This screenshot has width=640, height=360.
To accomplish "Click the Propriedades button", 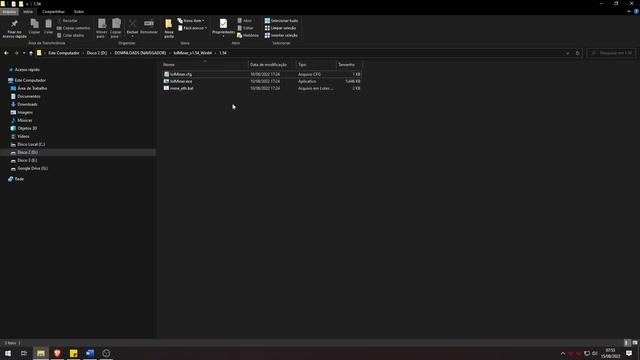I will [x=223, y=28].
